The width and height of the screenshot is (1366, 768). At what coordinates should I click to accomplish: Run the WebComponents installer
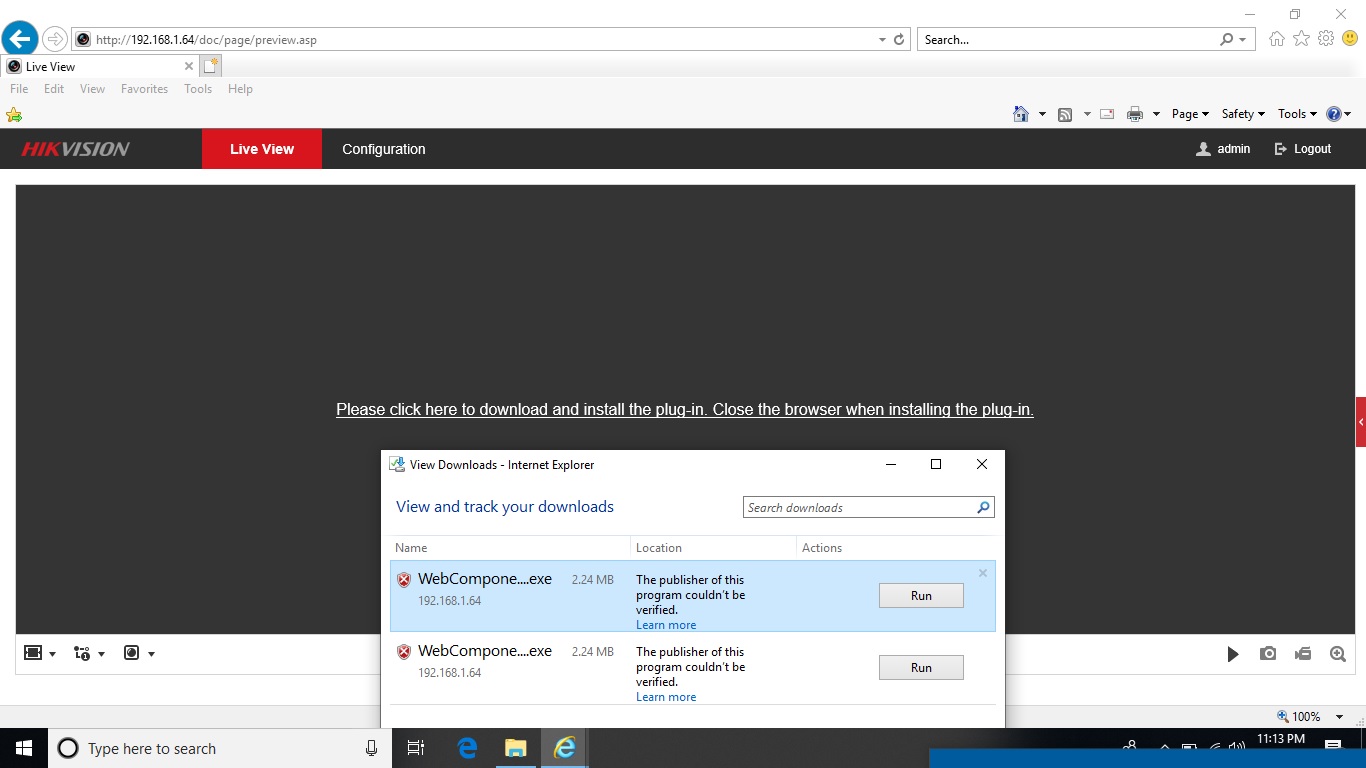tap(920, 595)
